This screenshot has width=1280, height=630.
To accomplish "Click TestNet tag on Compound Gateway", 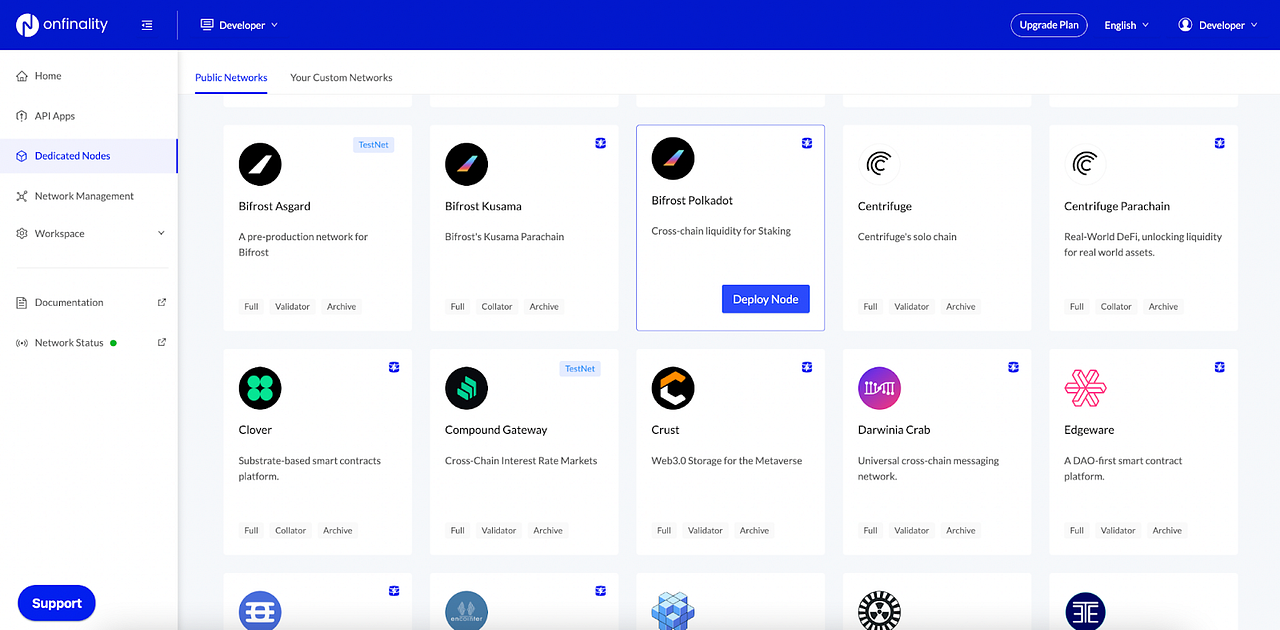I will click(x=580, y=369).
